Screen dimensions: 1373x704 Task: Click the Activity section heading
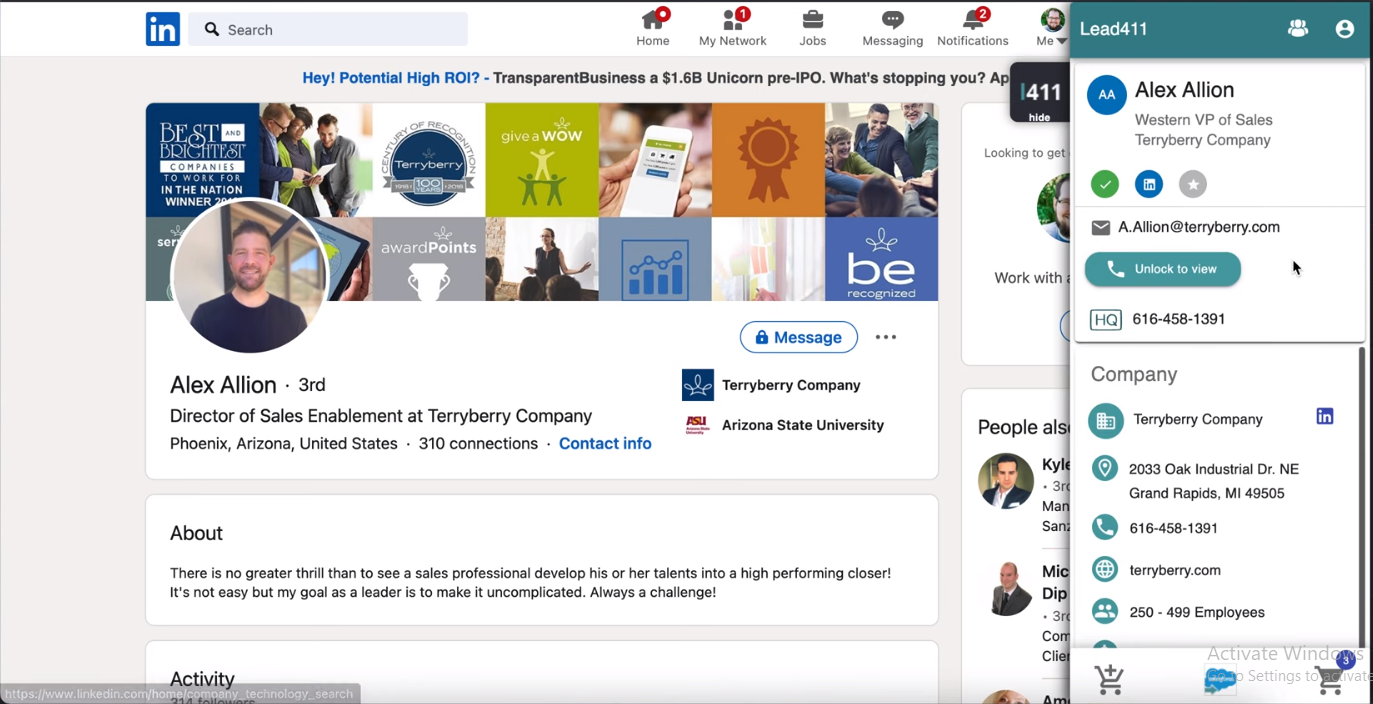pos(202,679)
